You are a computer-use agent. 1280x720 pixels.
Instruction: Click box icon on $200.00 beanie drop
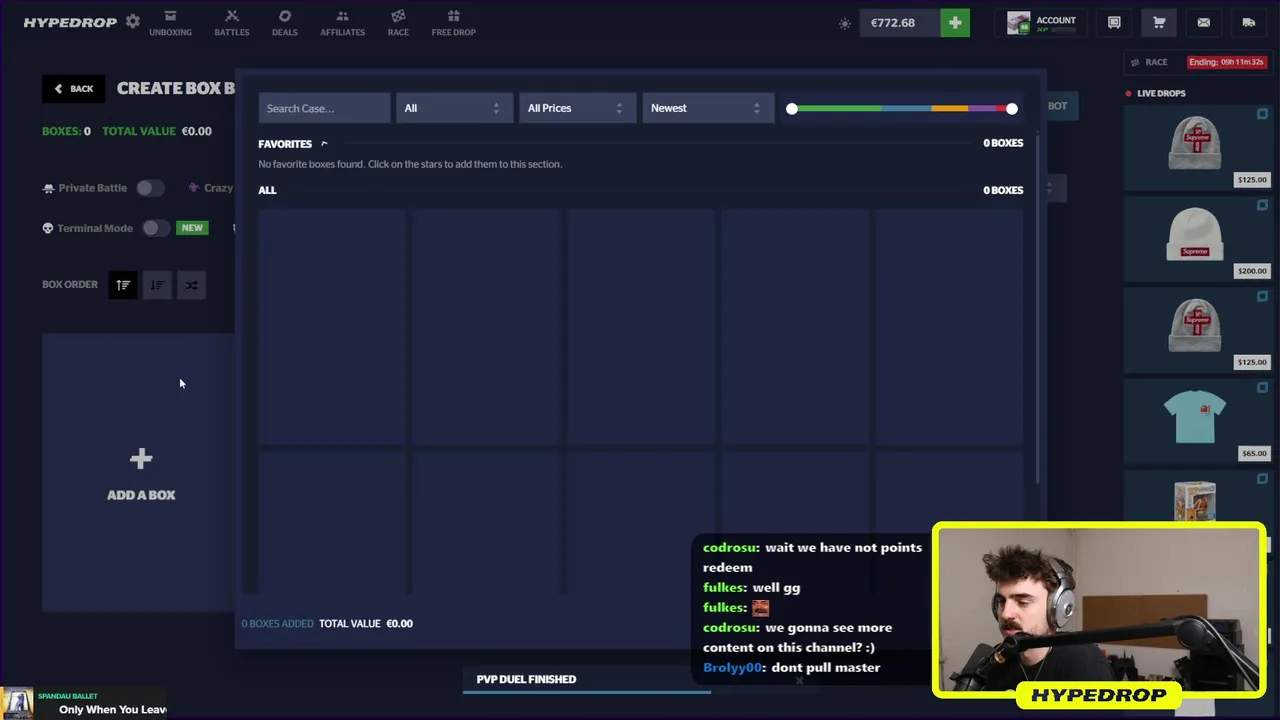click(1262, 205)
